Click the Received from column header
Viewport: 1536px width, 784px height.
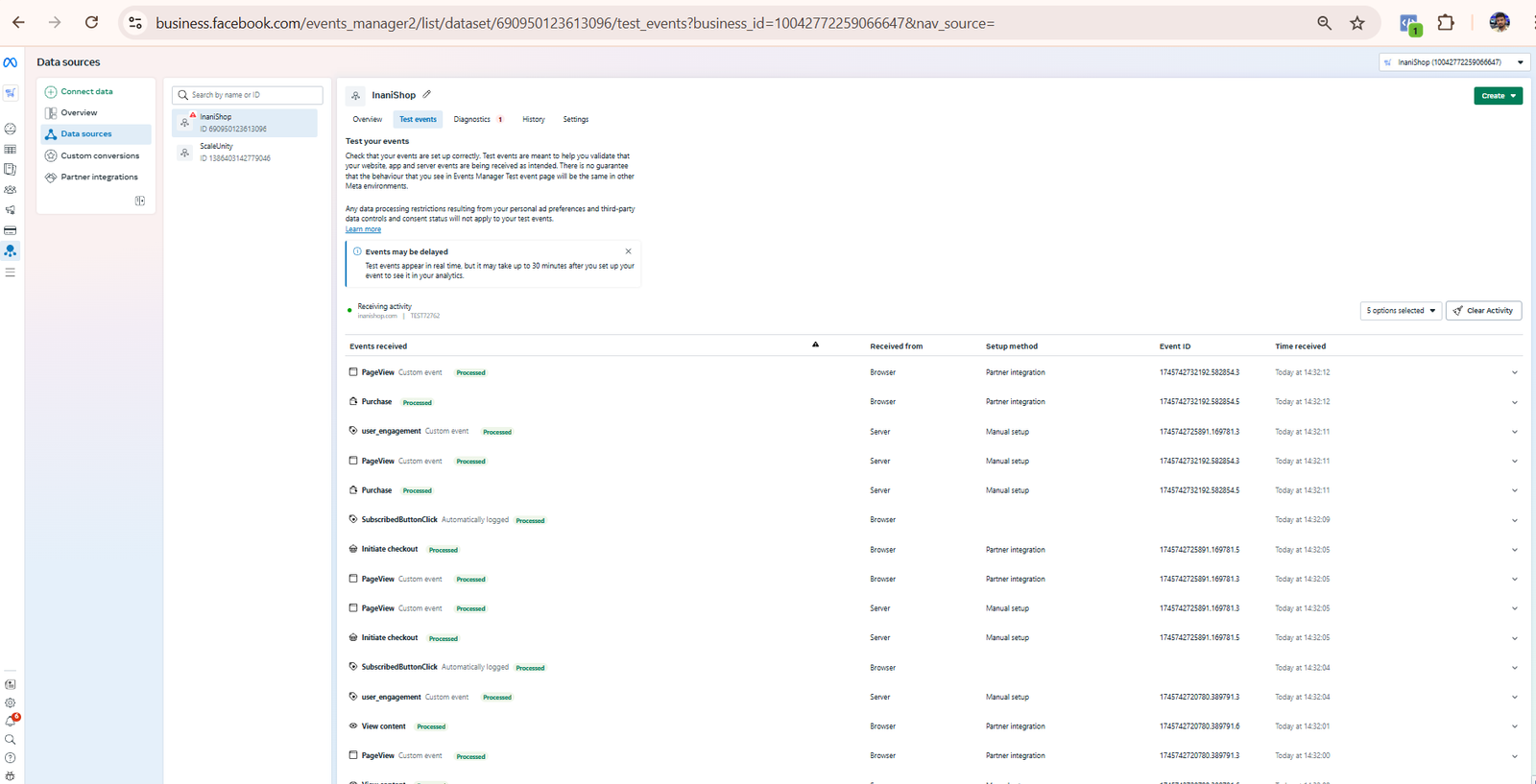[x=897, y=346]
